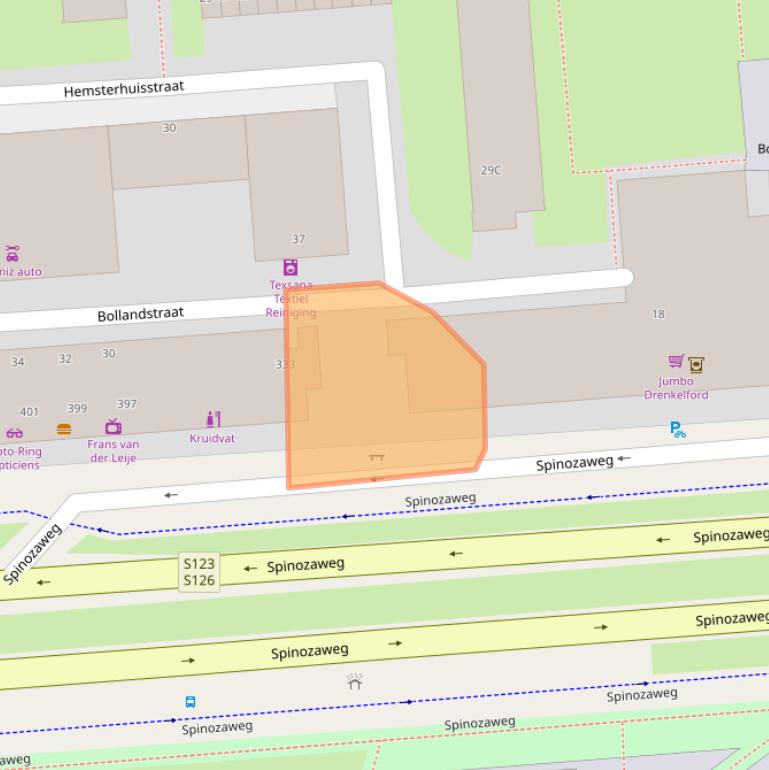Click the S123 S126 route shield
The image size is (769, 770).
199,572
